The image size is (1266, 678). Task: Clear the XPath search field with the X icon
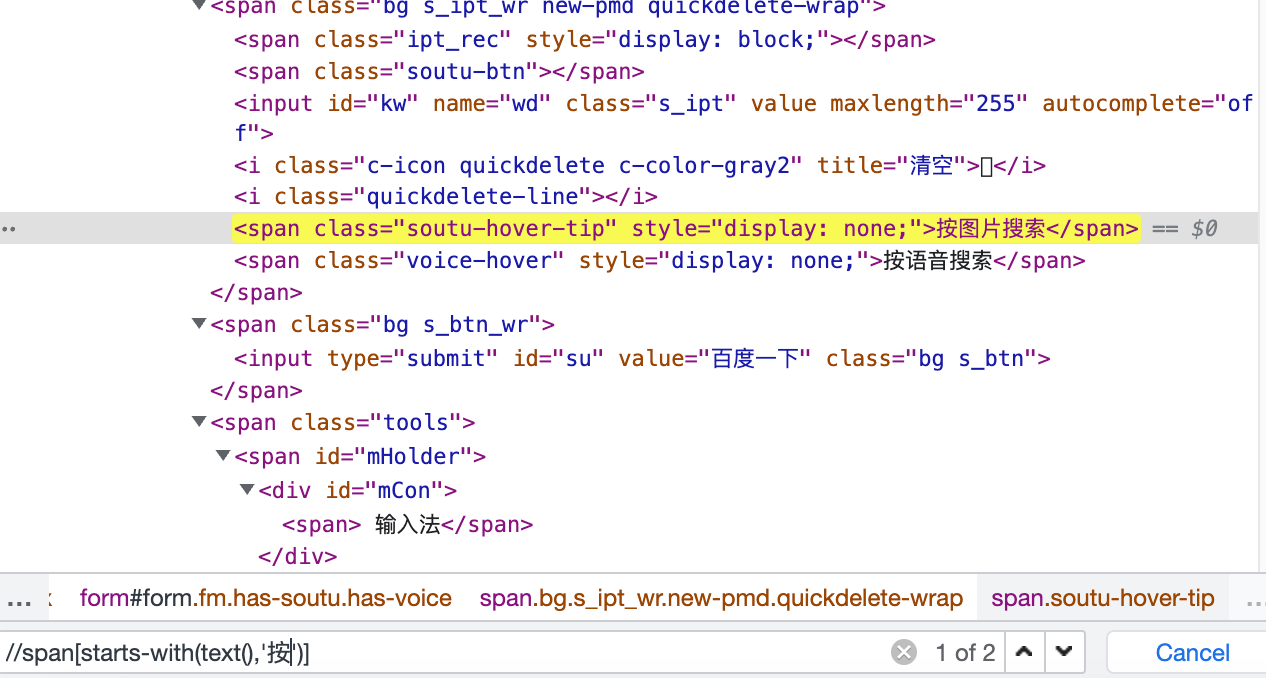tap(904, 653)
